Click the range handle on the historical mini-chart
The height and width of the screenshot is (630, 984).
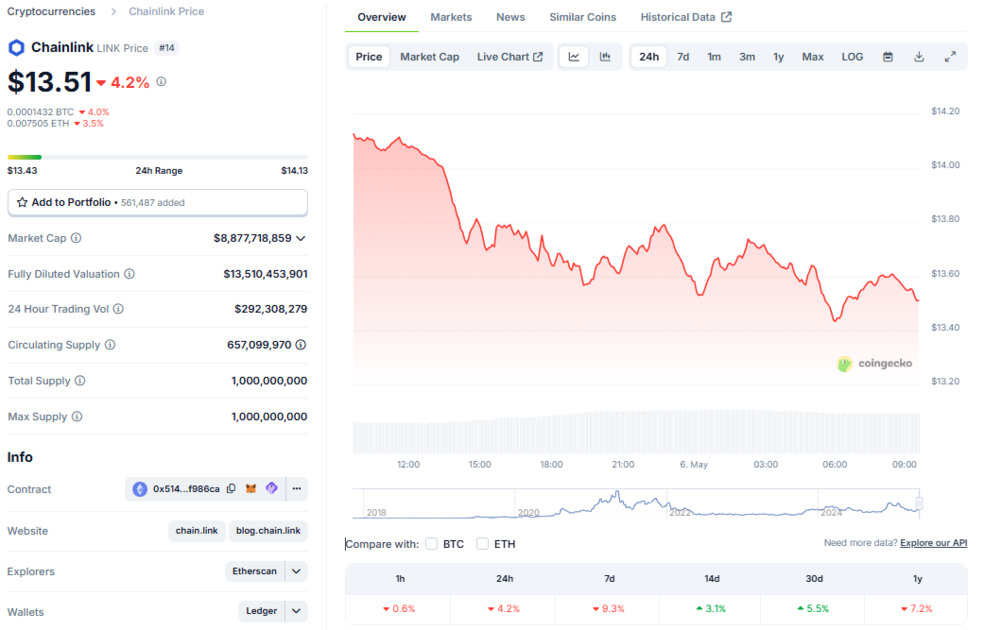point(919,503)
